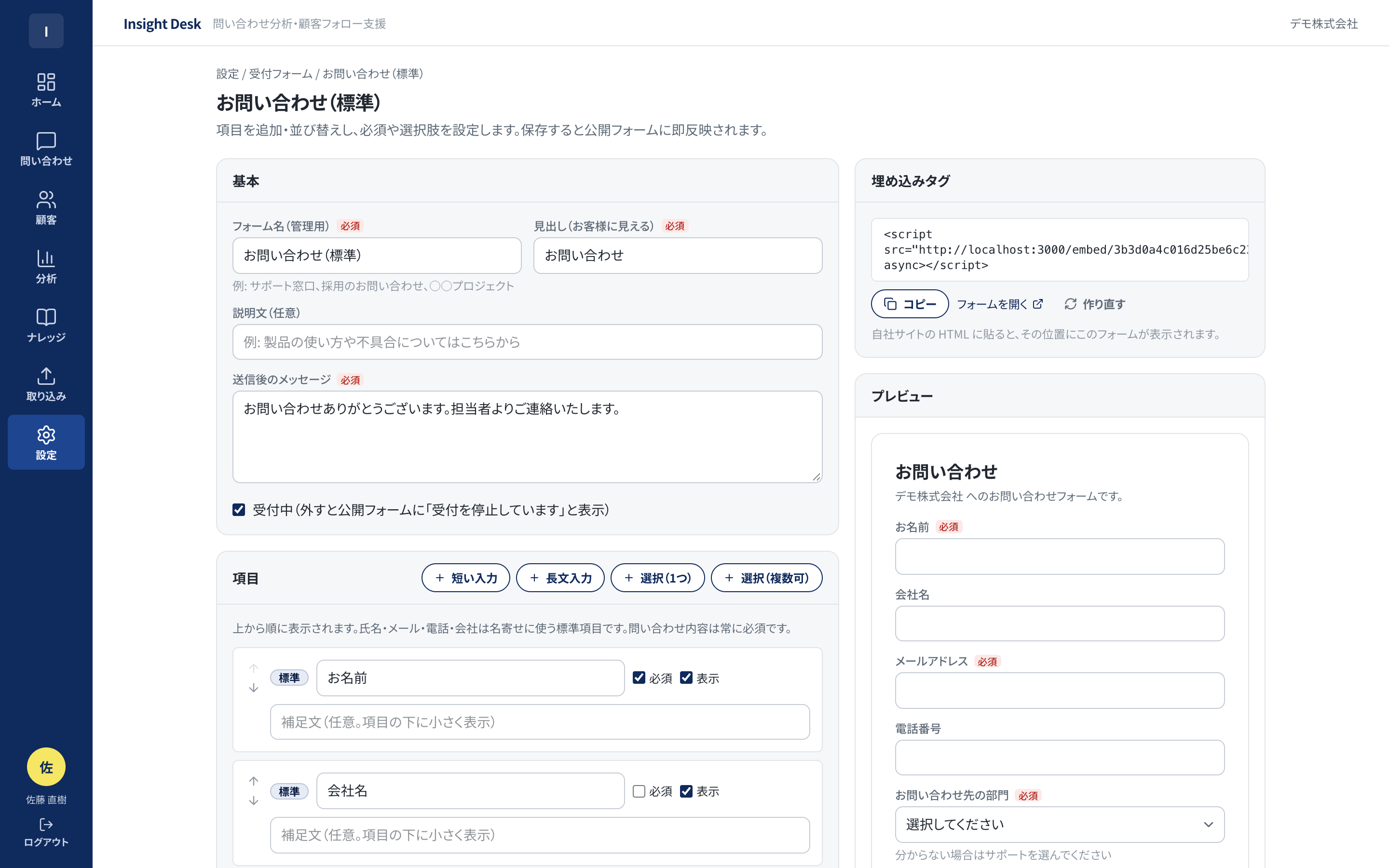Add a 選択(複数可) field
The height and width of the screenshot is (868, 1389).
(x=766, y=578)
